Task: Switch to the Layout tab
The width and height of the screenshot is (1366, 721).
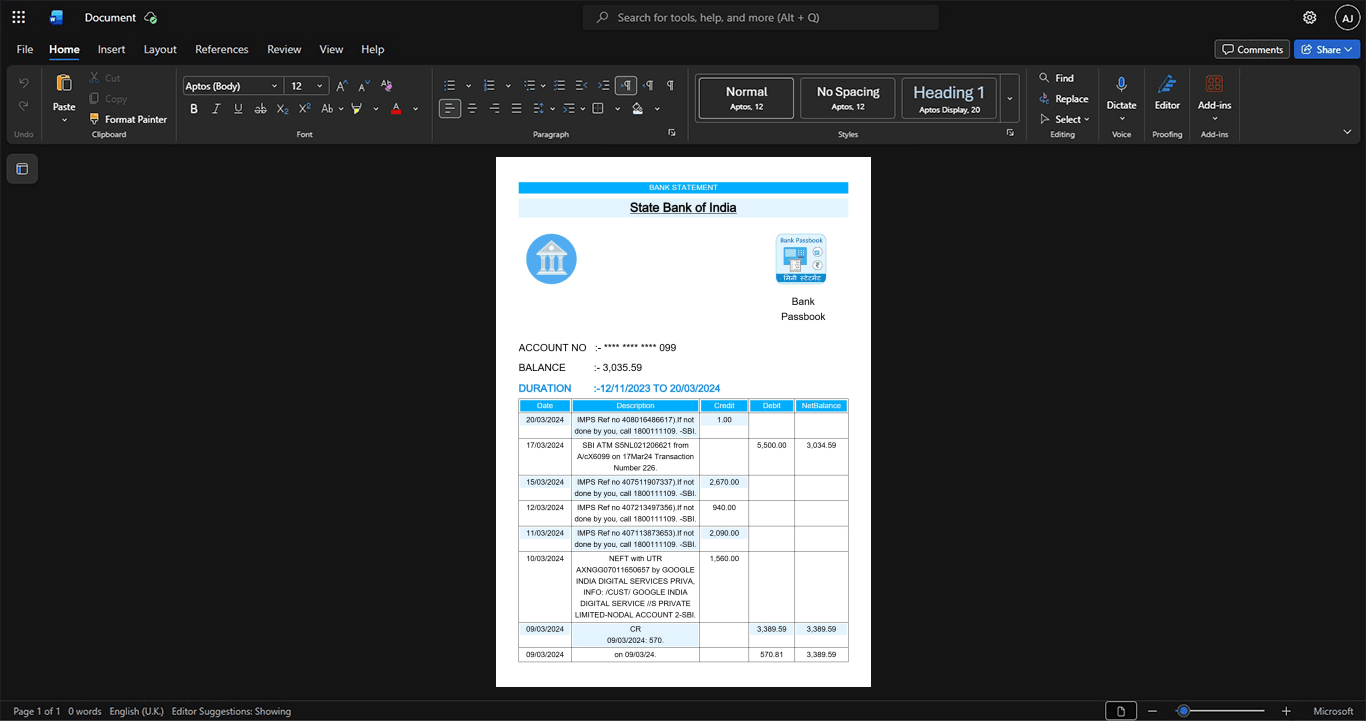Action: pos(160,49)
